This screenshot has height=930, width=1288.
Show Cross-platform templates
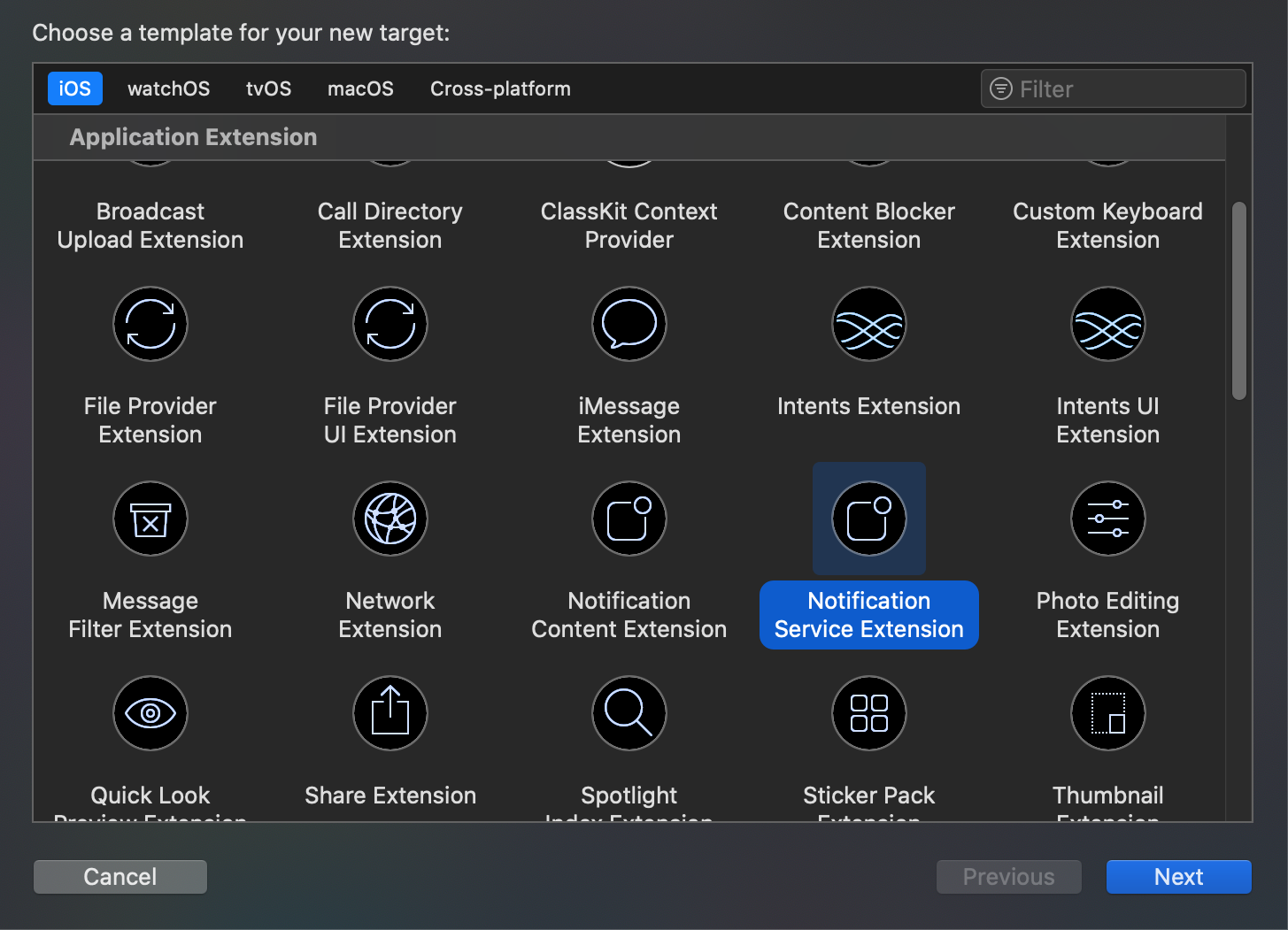click(500, 88)
